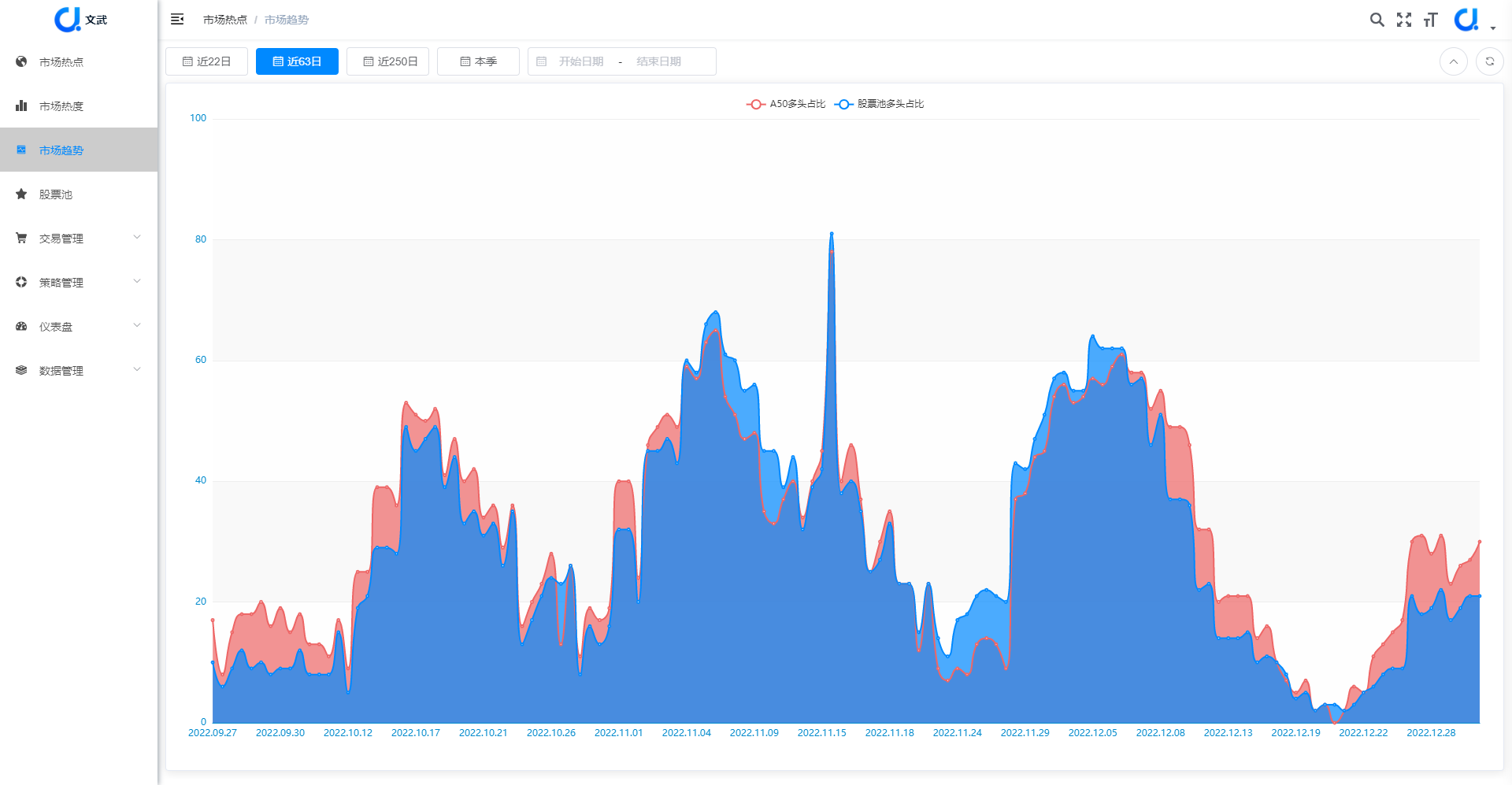Select the 本季 range button
Viewport: 1512px width, 785px height.
click(478, 61)
